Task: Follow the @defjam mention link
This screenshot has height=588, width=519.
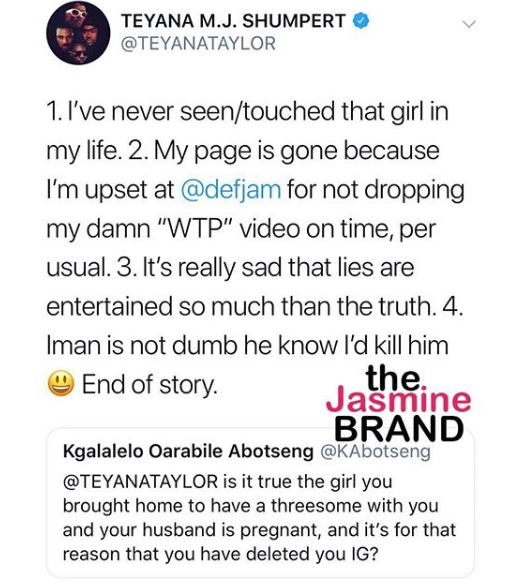Action: coord(231,189)
